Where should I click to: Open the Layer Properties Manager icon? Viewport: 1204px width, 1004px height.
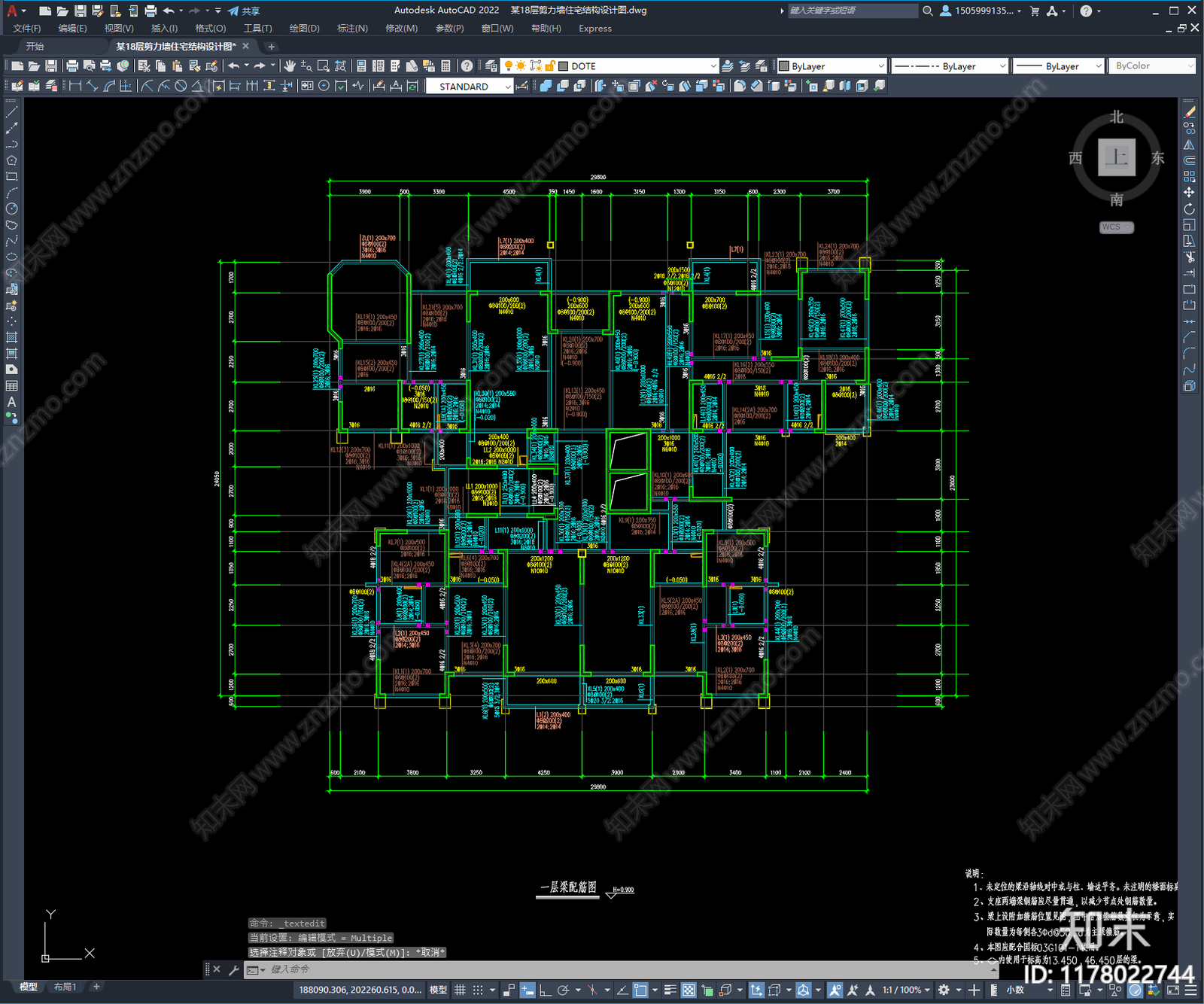(x=491, y=66)
